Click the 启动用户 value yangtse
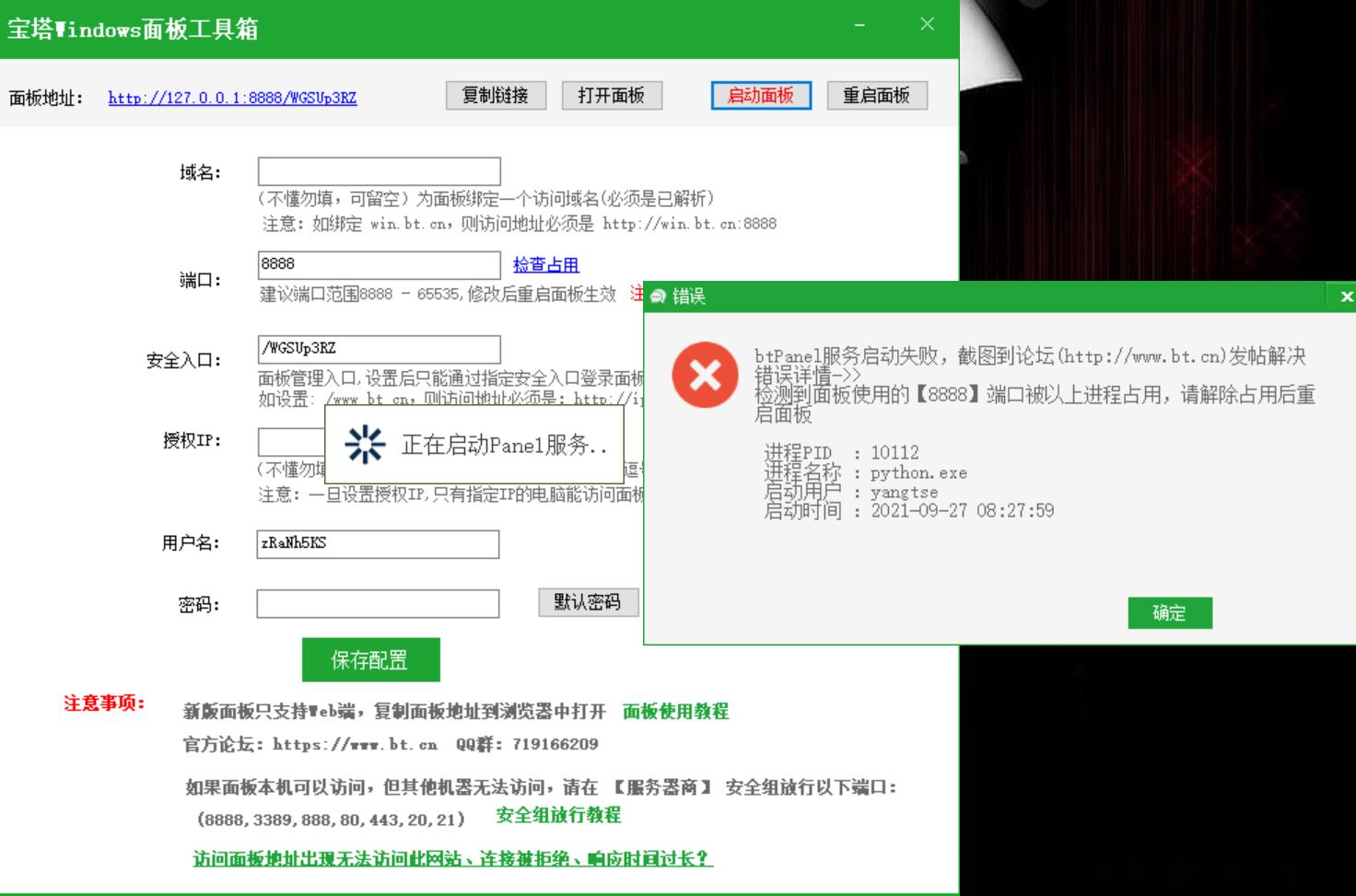This screenshot has height=896, width=1356. (x=905, y=492)
